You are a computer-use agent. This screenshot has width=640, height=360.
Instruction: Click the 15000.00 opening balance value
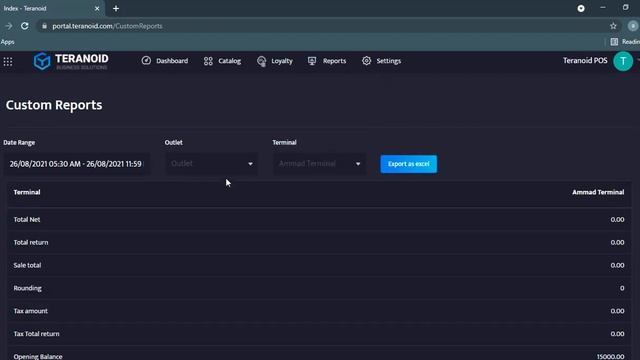[x=610, y=356]
